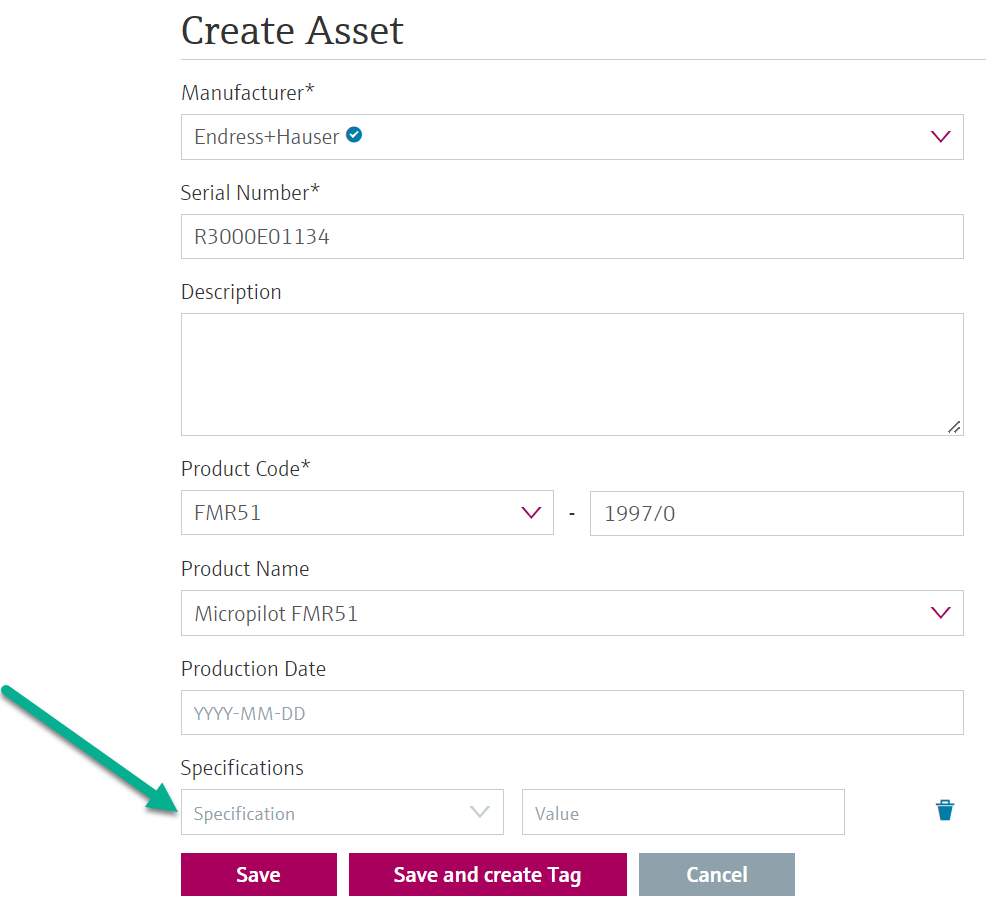The image size is (986, 905).
Task: Open the Product Name dropdown arrow
Action: [940, 613]
